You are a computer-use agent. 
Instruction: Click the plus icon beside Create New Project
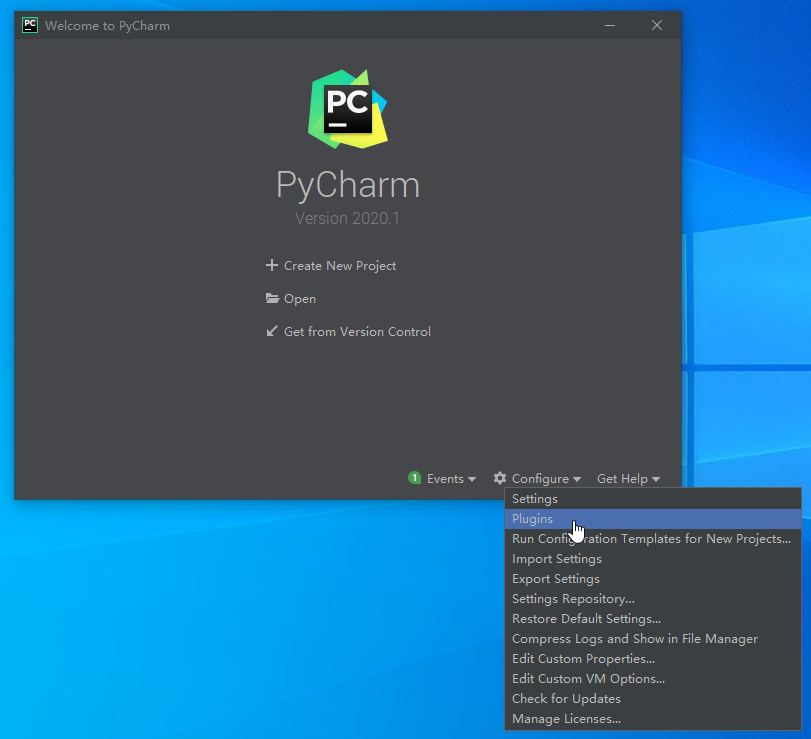[272, 265]
